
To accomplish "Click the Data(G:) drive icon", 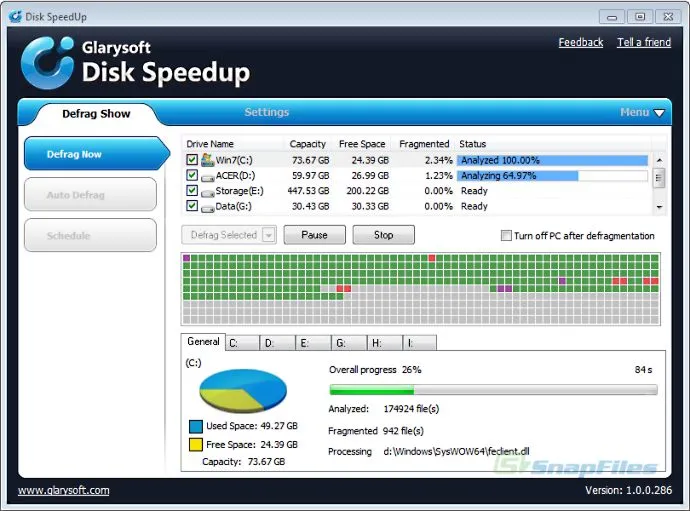I will tap(208, 207).
